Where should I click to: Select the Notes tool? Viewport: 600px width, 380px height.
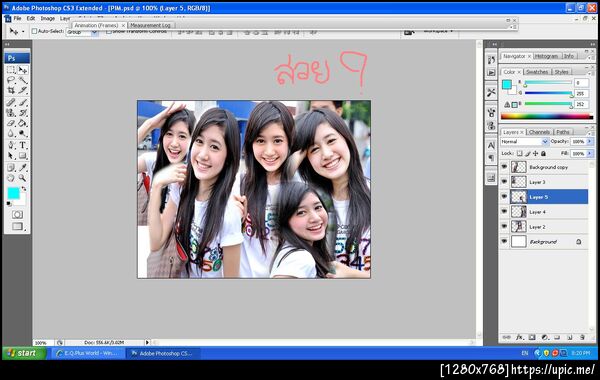11,167
